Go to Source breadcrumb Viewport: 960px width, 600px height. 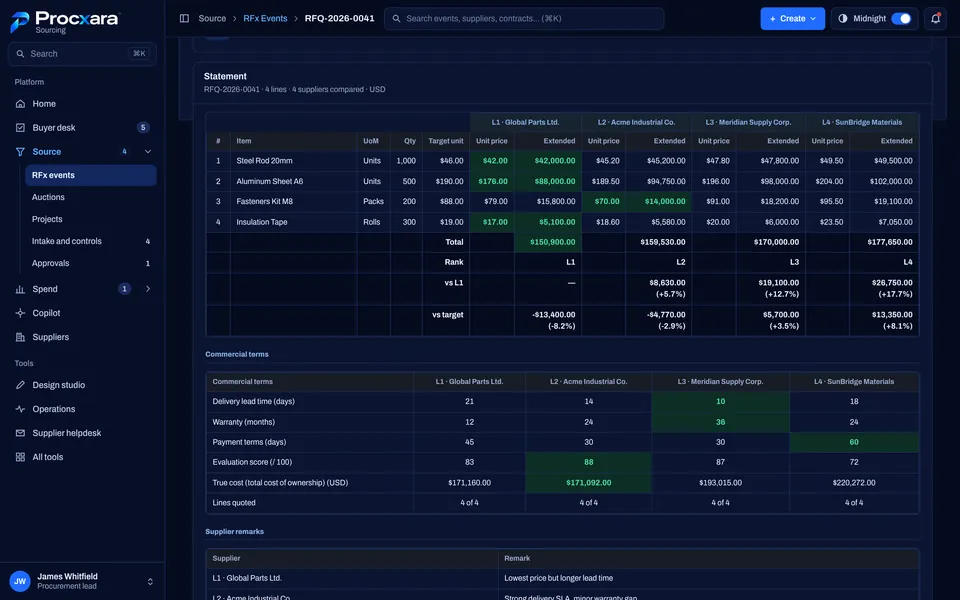pyautogui.click(x=212, y=18)
